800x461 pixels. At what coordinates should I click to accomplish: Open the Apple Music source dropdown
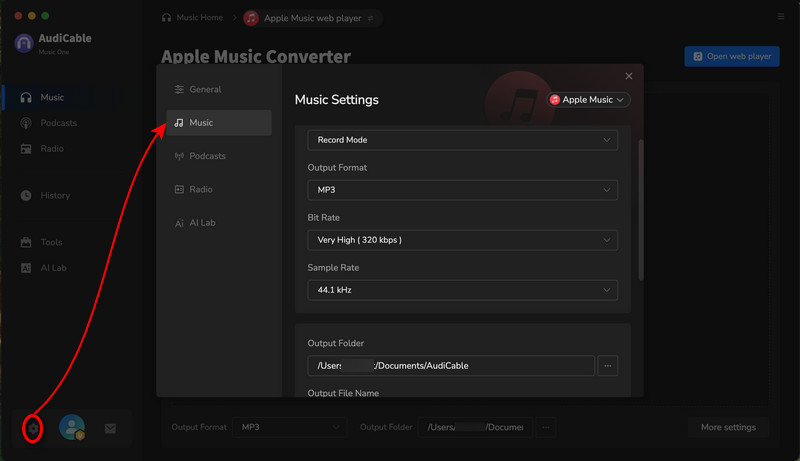588,100
